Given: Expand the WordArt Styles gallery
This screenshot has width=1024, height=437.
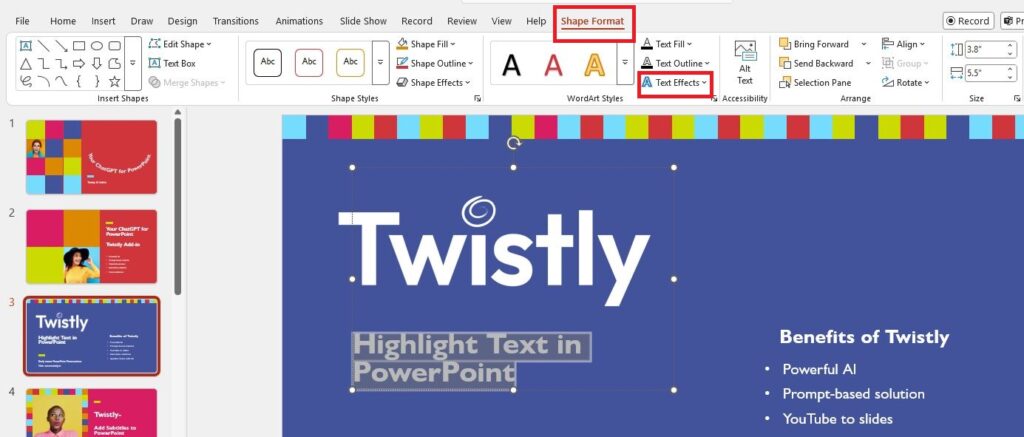Looking at the screenshot, I should click(x=625, y=63).
